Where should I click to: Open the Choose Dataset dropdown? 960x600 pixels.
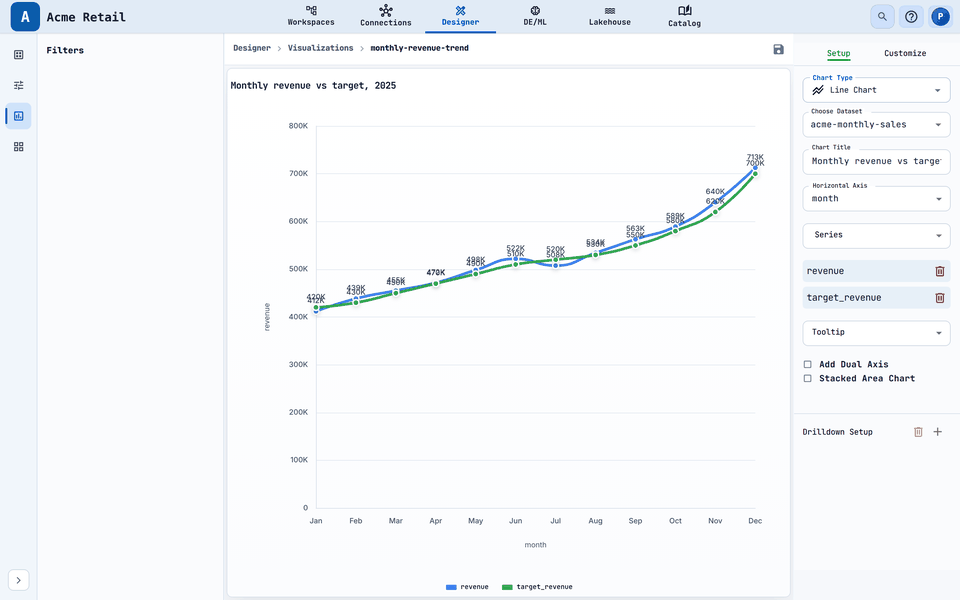coord(876,124)
